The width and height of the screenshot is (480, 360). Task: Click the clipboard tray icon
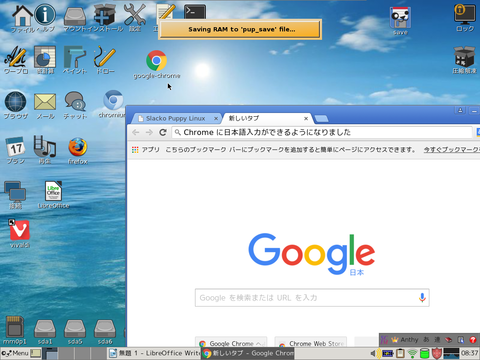400,353
